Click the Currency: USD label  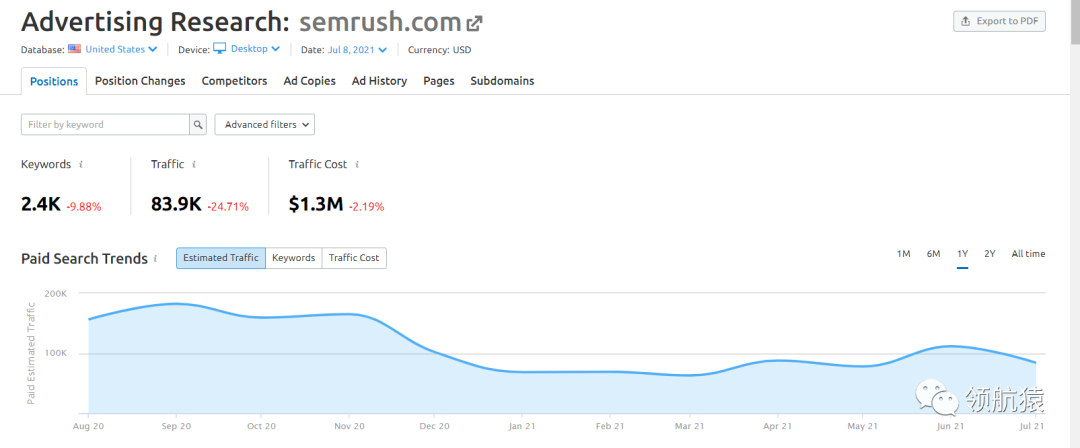[x=439, y=50]
